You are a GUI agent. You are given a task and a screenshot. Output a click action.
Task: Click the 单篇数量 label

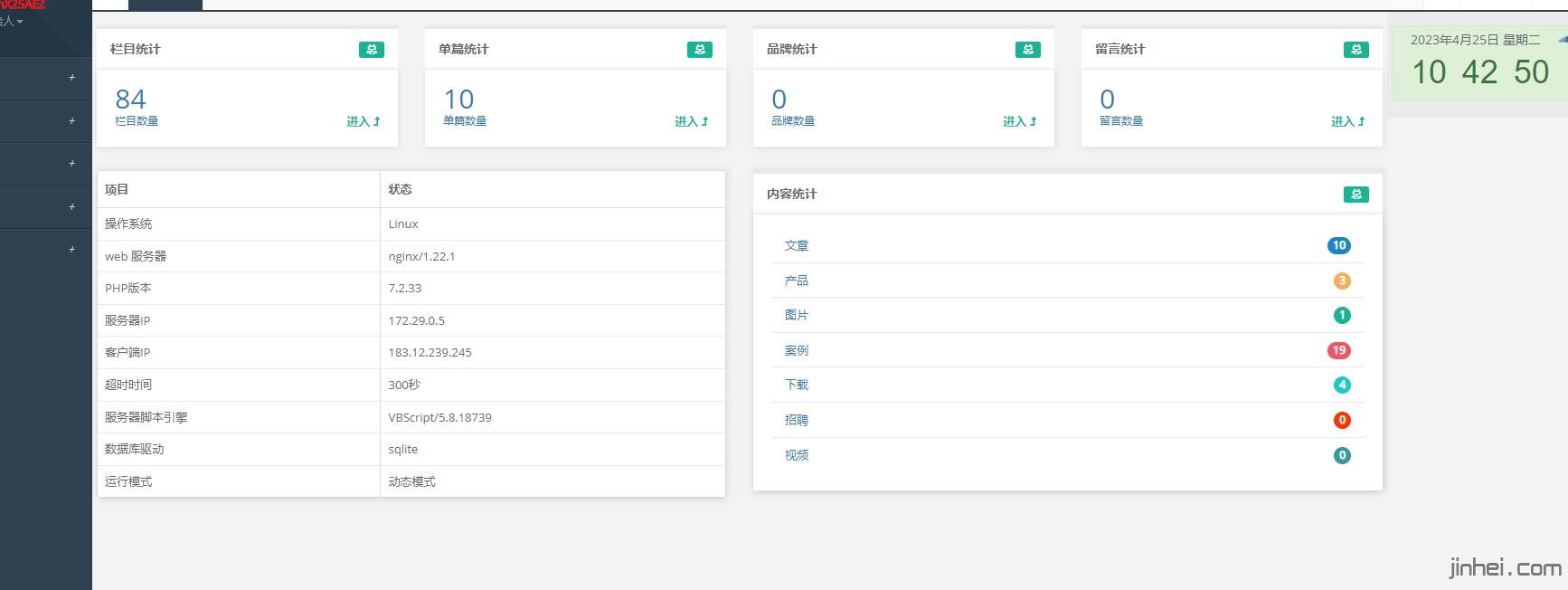pos(465,121)
